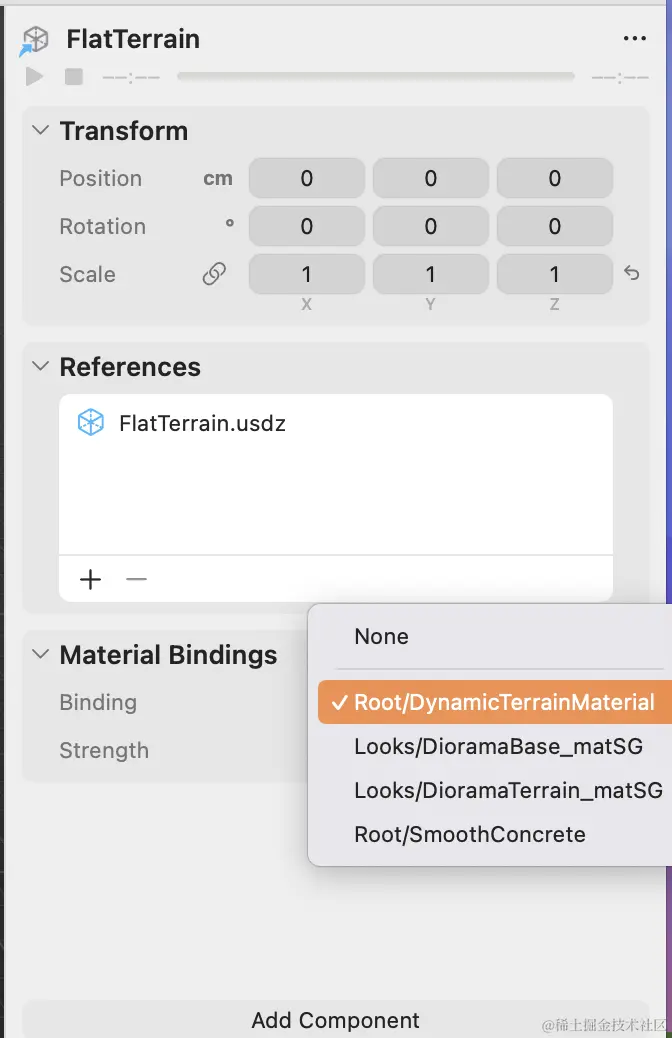Screen dimensions: 672x1038
Task: Click the minus icon to remove reference
Action: [137, 579]
